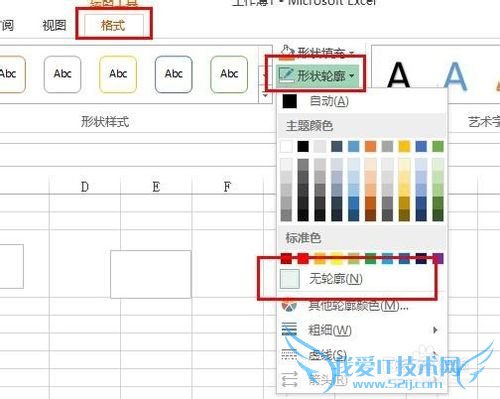Expand submenu arrow at right of 粗细(W)
The height and width of the screenshot is (399, 500).
(435, 330)
